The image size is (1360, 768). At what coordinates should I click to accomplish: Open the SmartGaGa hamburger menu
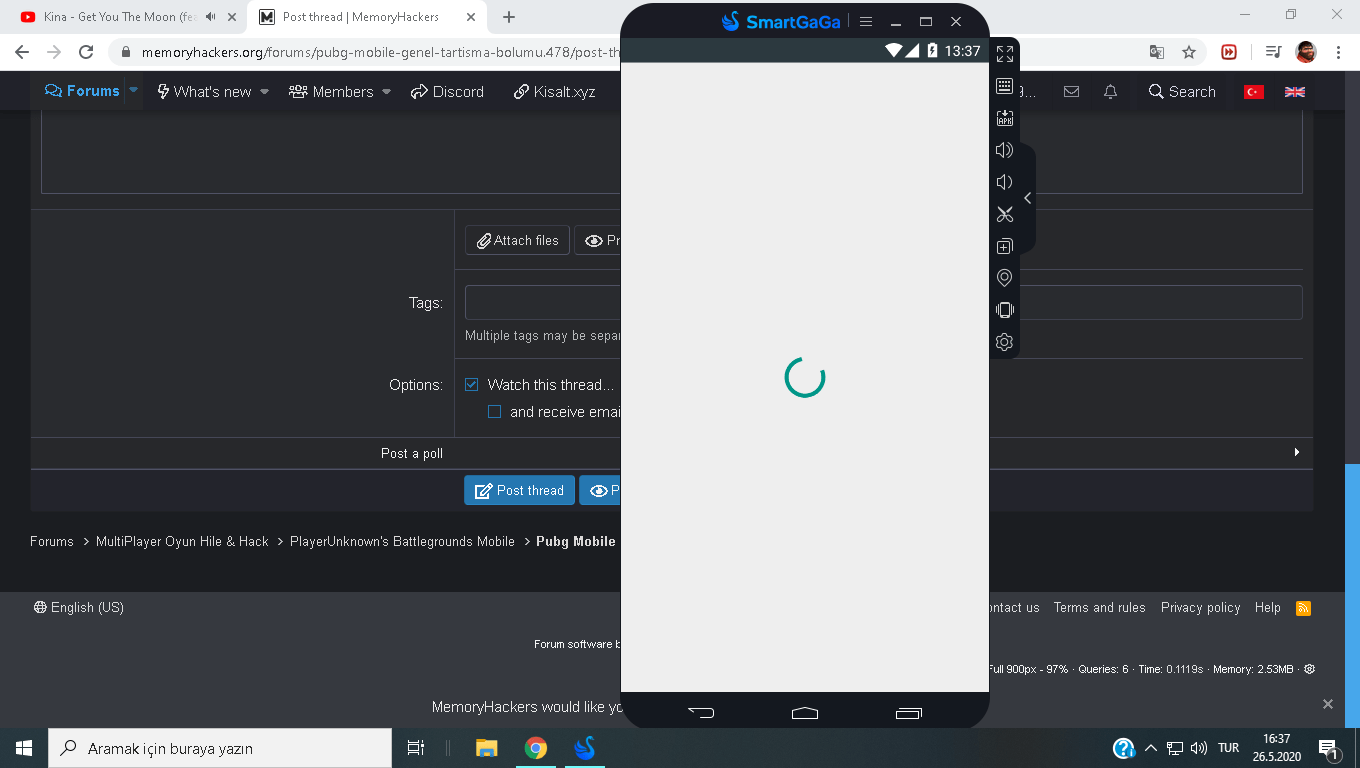(866, 22)
